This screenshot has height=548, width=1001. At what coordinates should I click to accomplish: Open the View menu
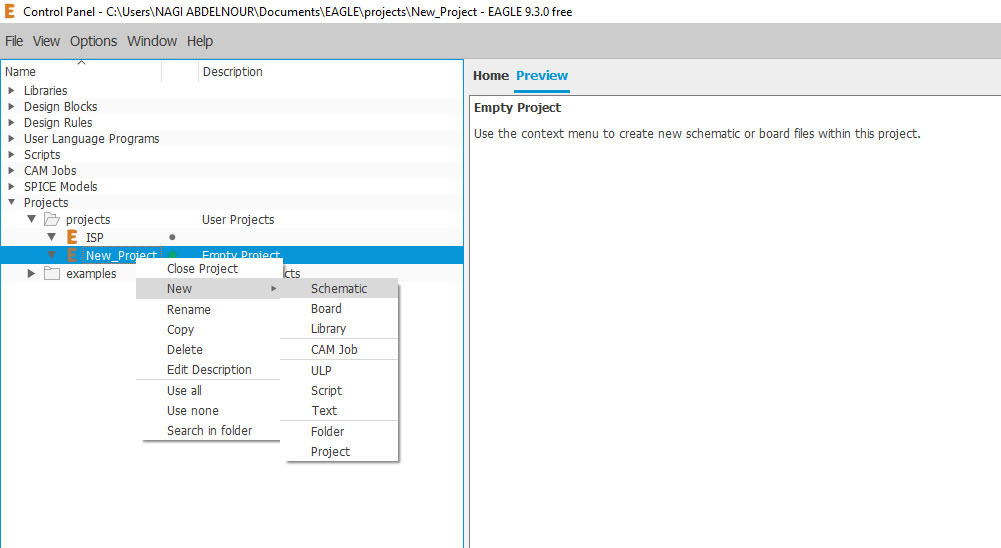point(46,41)
